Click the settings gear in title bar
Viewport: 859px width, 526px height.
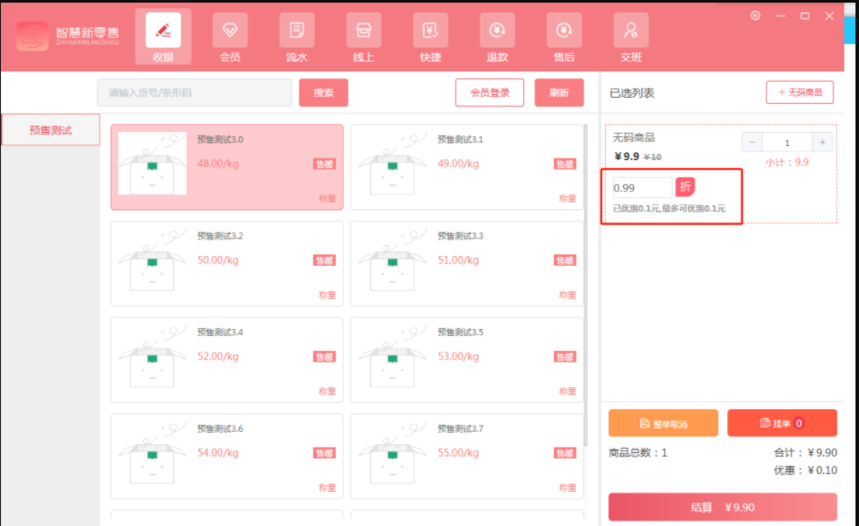click(x=755, y=15)
